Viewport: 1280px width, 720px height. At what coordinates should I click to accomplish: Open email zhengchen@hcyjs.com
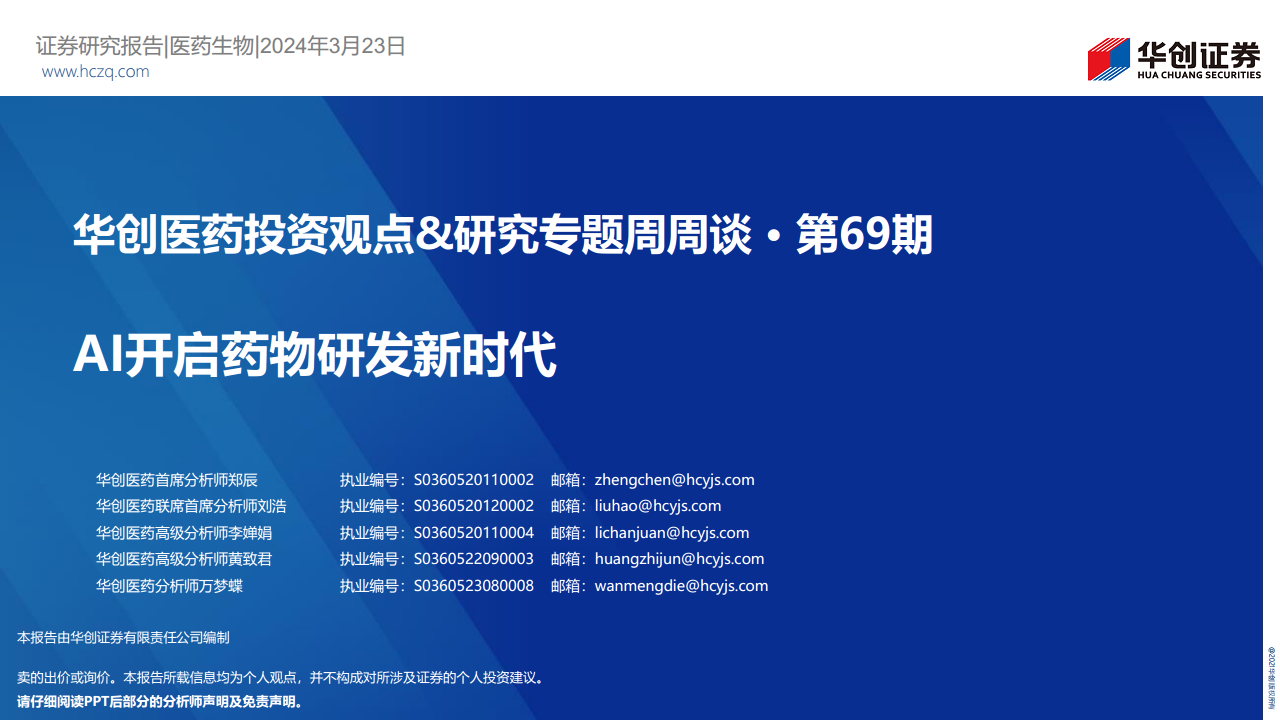pyautogui.click(x=674, y=480)
